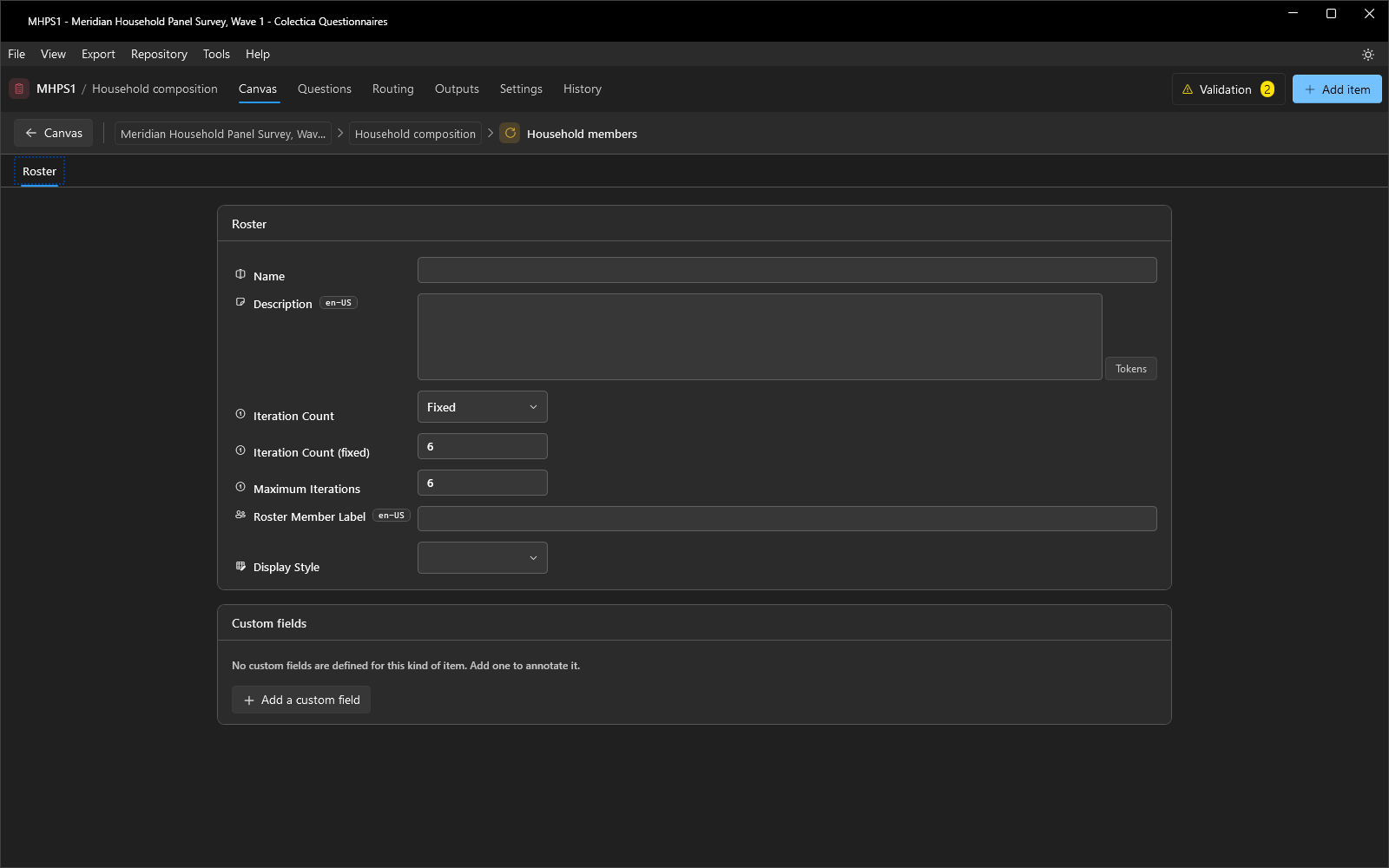Click the Iteration Count (fixed) info icon
The height and width of the screenshot is (868, 1389).
click(240, 450)
